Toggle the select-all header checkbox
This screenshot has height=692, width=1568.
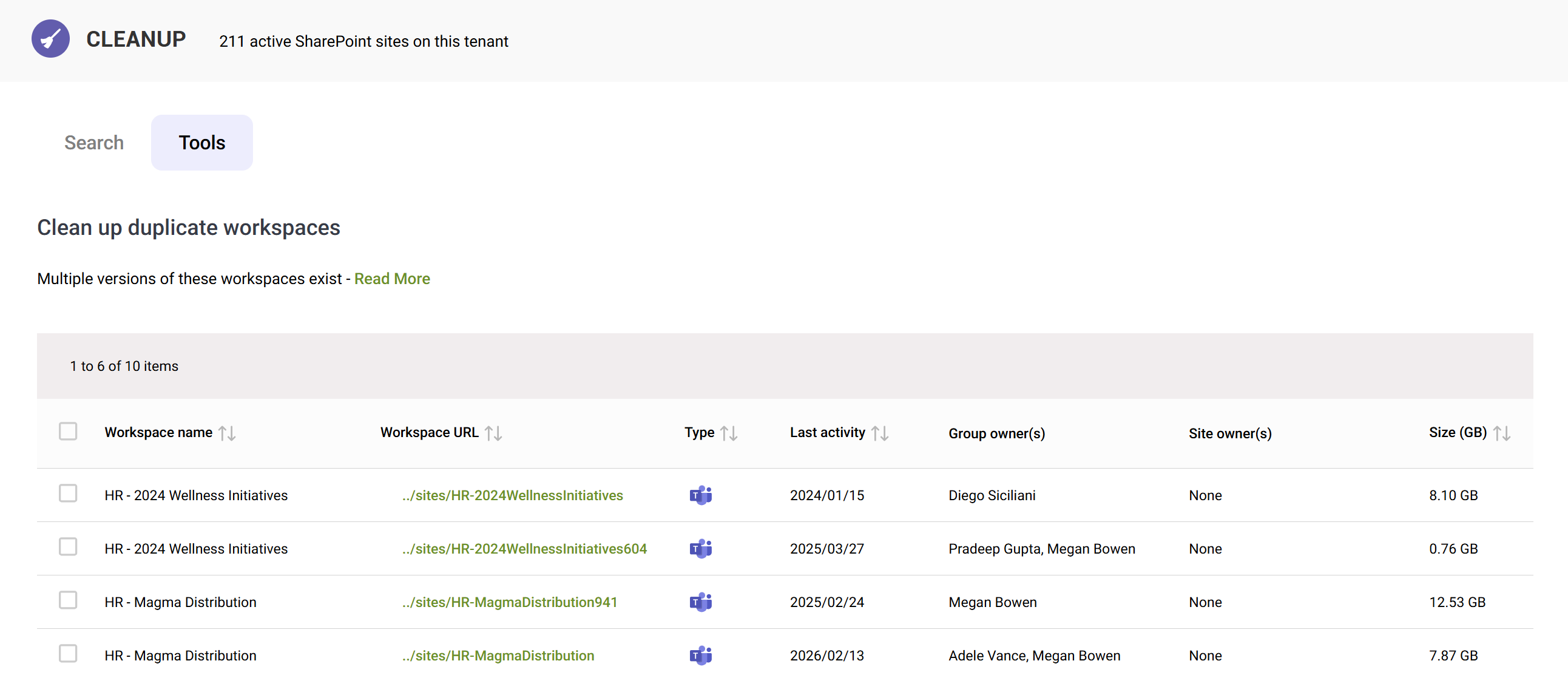click(68, 431)
